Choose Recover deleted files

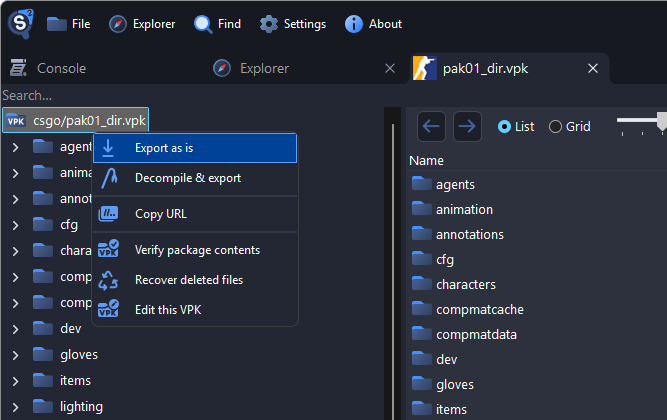click(195, 280)
